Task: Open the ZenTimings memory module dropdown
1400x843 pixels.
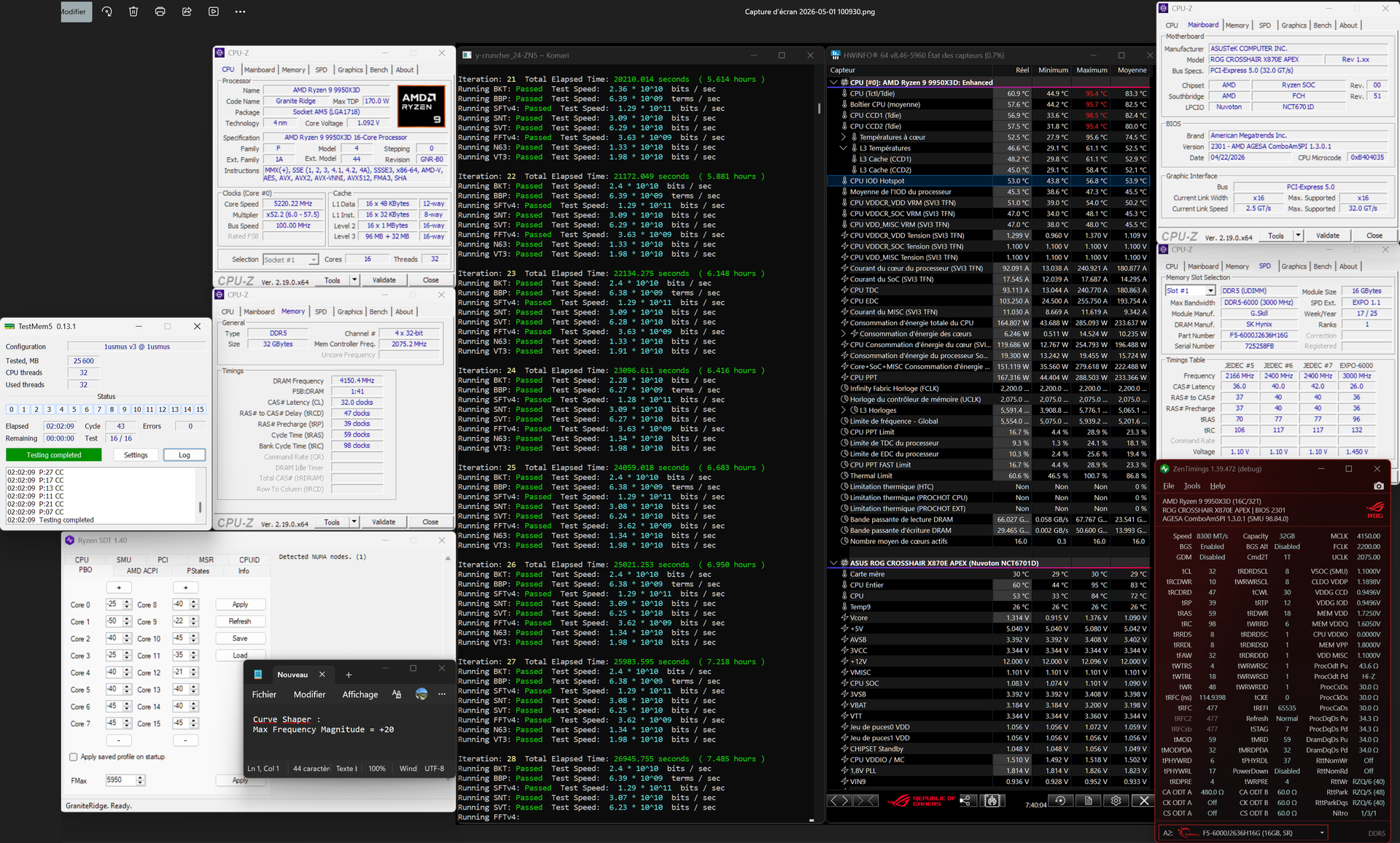Action: (x=1322, y=833)
